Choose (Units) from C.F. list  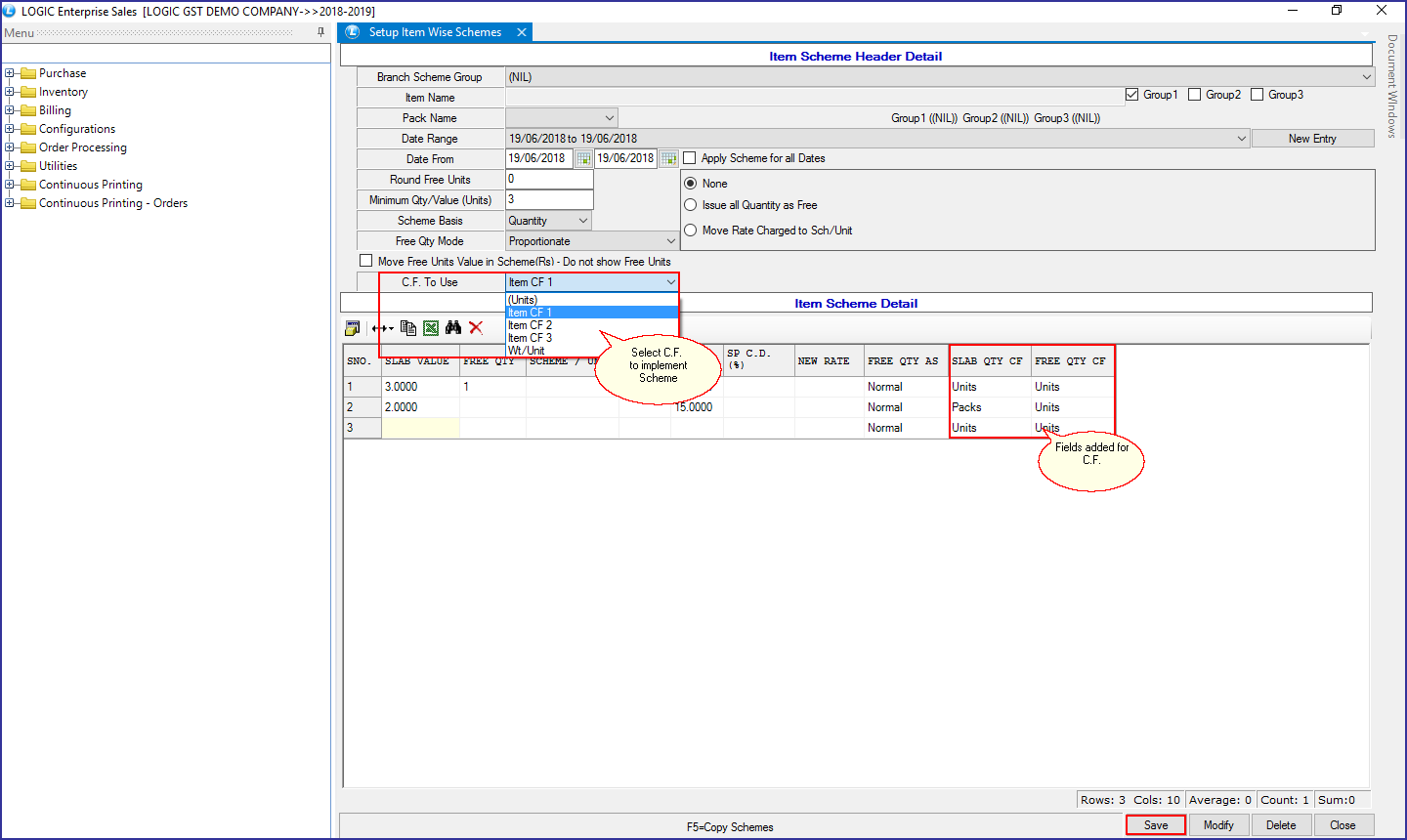(591, 300)
